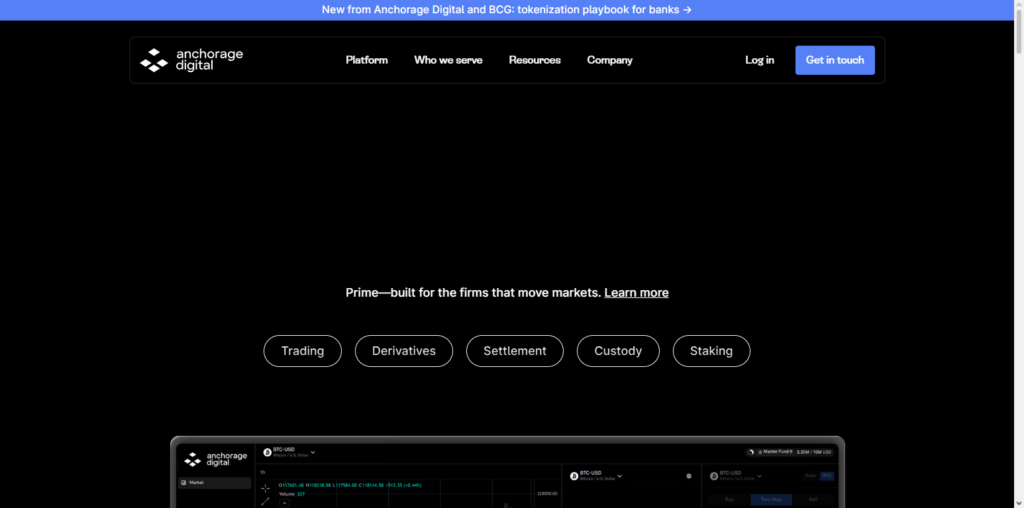Screen dimensions: 1024x508
Task: Select the Staking pill
Action: click(711, 351)
